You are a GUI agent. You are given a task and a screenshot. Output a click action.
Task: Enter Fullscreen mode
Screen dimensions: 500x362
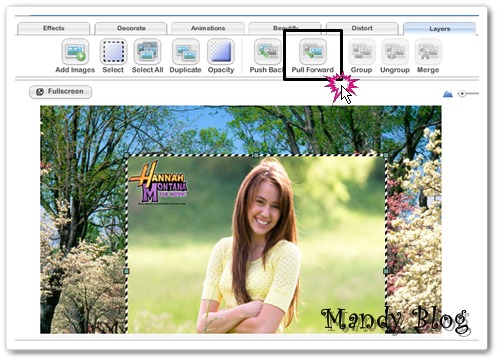(x=61, y=92)
